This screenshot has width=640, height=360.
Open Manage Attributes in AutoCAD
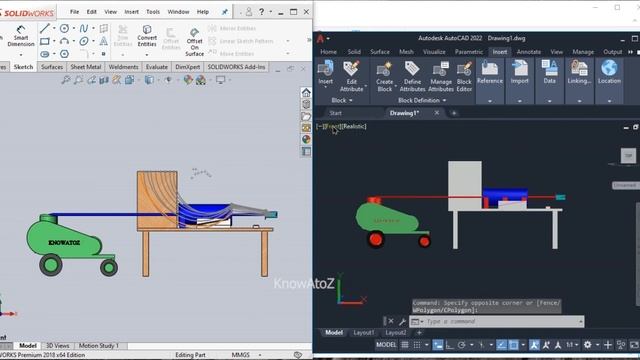pos(441,77)
